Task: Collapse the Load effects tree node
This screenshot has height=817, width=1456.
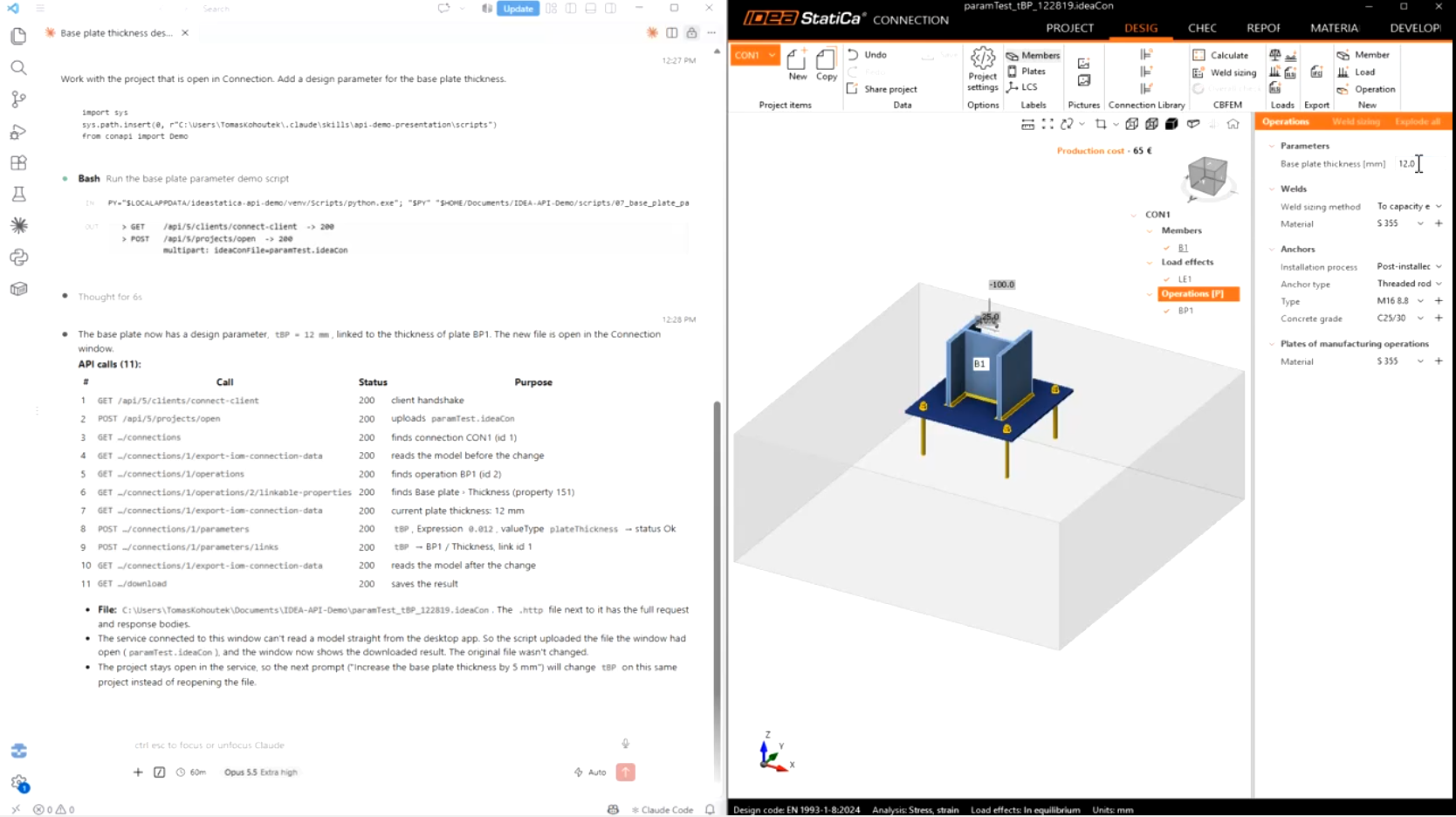Action: 1150,262
